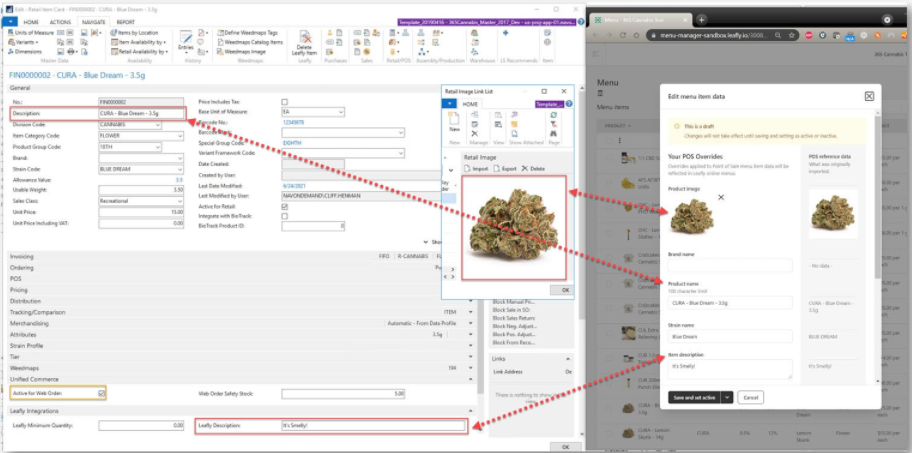This screenshot has width=912, height=453.
Task: Switch to the HOME ribbon tab in the Retail Item Card
Action: pos(31,22)
